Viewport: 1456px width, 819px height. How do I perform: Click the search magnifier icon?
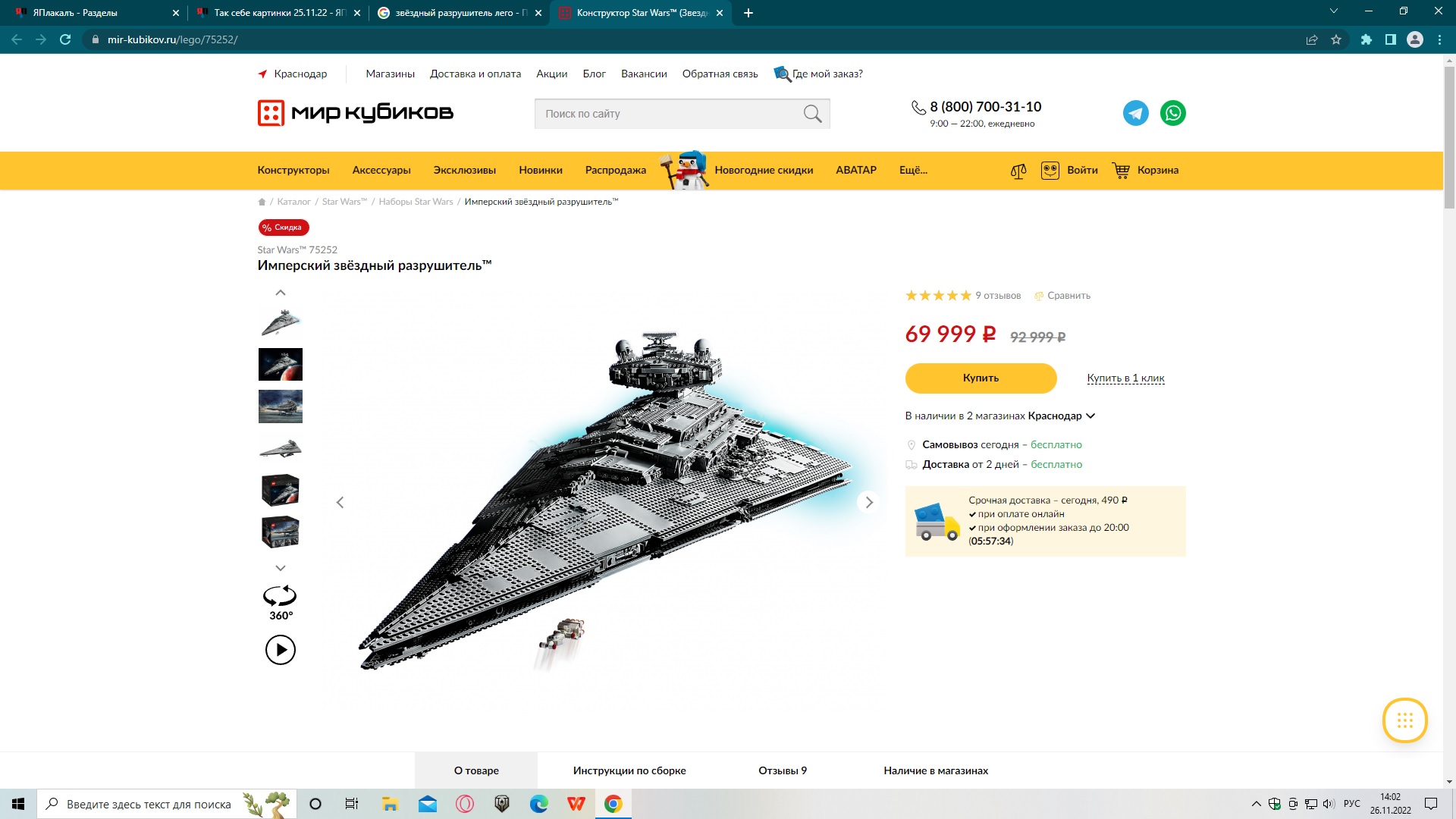click(x=812, y=114)
